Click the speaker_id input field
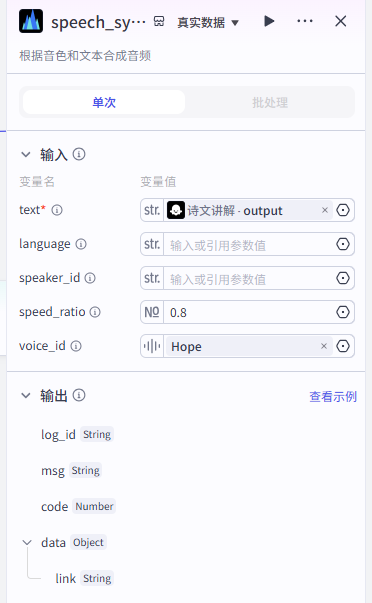372x603 pixels. 249,278
